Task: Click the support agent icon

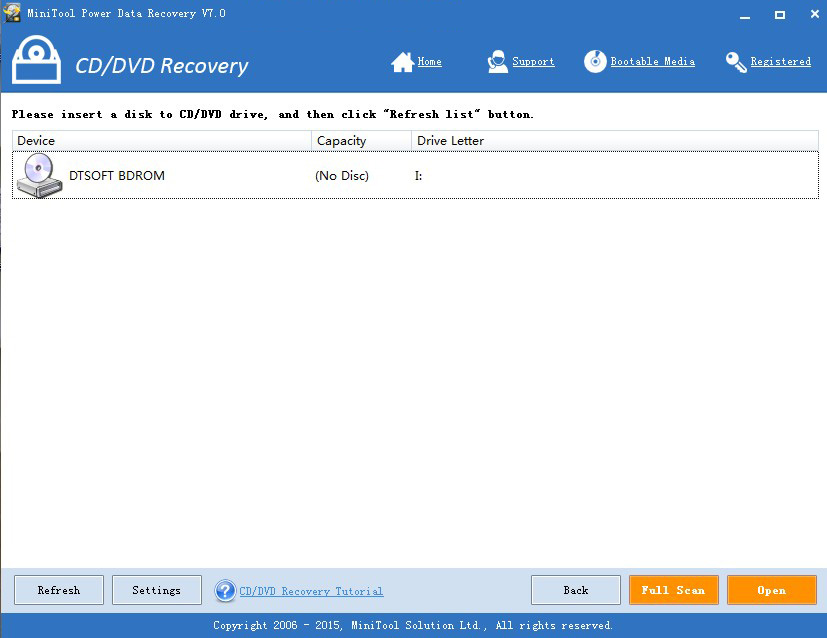Action: click(497, 62)
